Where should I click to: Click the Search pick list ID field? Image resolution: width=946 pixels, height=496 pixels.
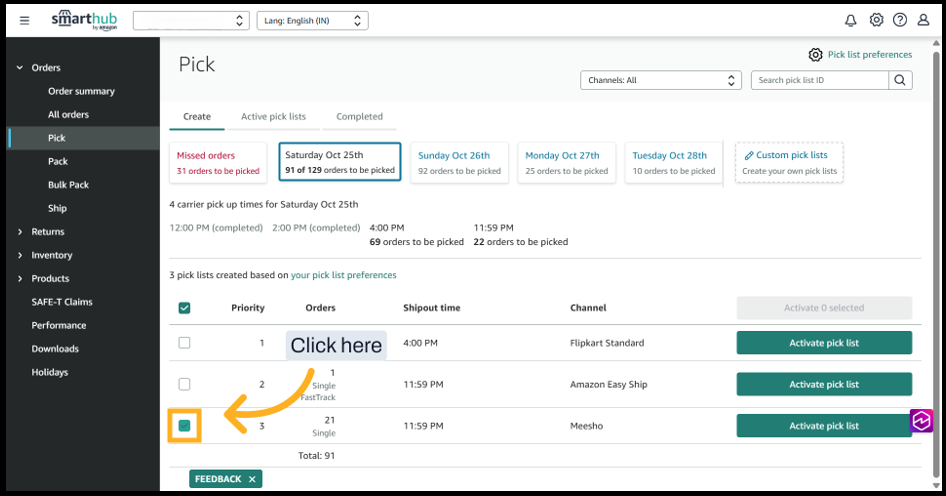coord(820,80)
